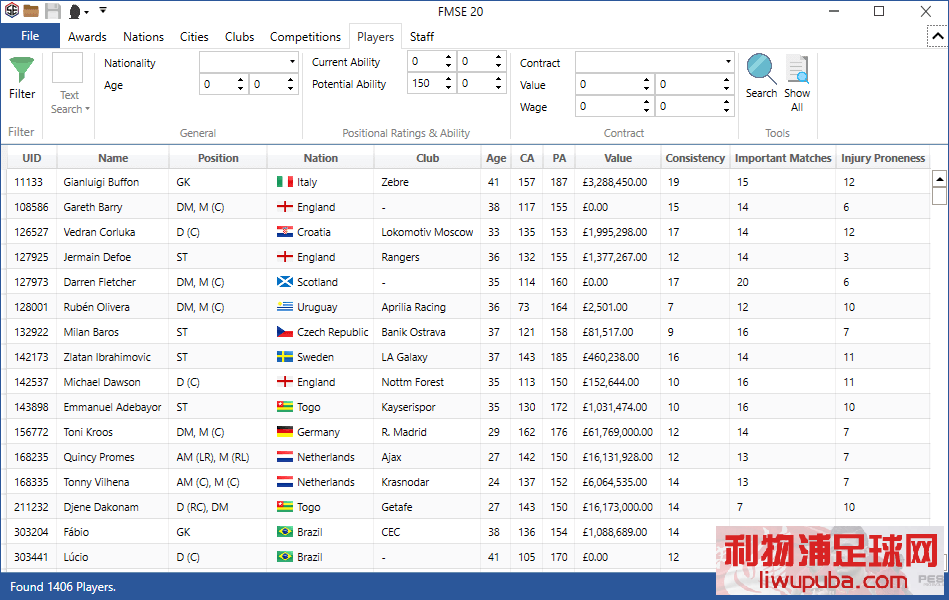Click the Brazil flag in Lúcio's row

[285, 557]
